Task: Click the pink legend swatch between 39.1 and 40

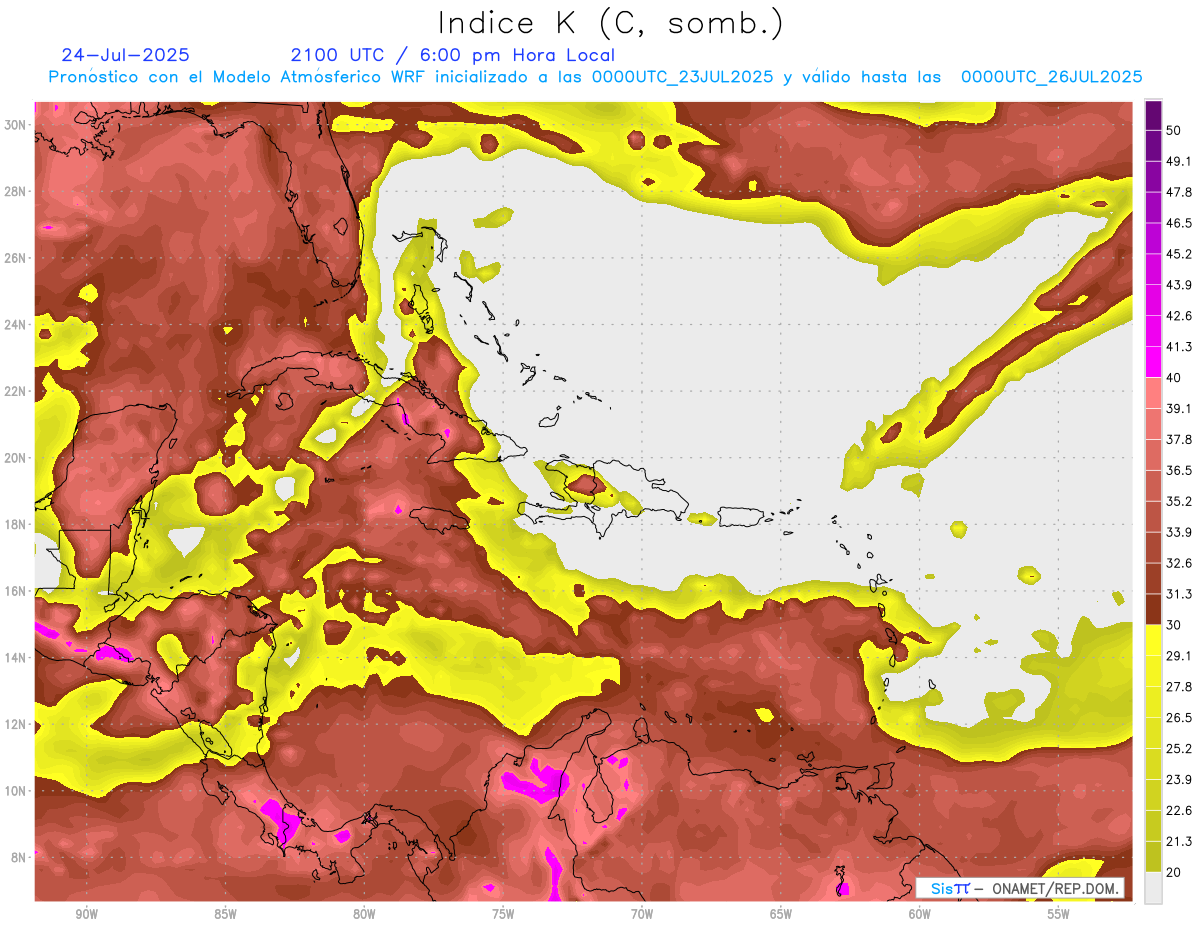Action: pos(1153,393)
